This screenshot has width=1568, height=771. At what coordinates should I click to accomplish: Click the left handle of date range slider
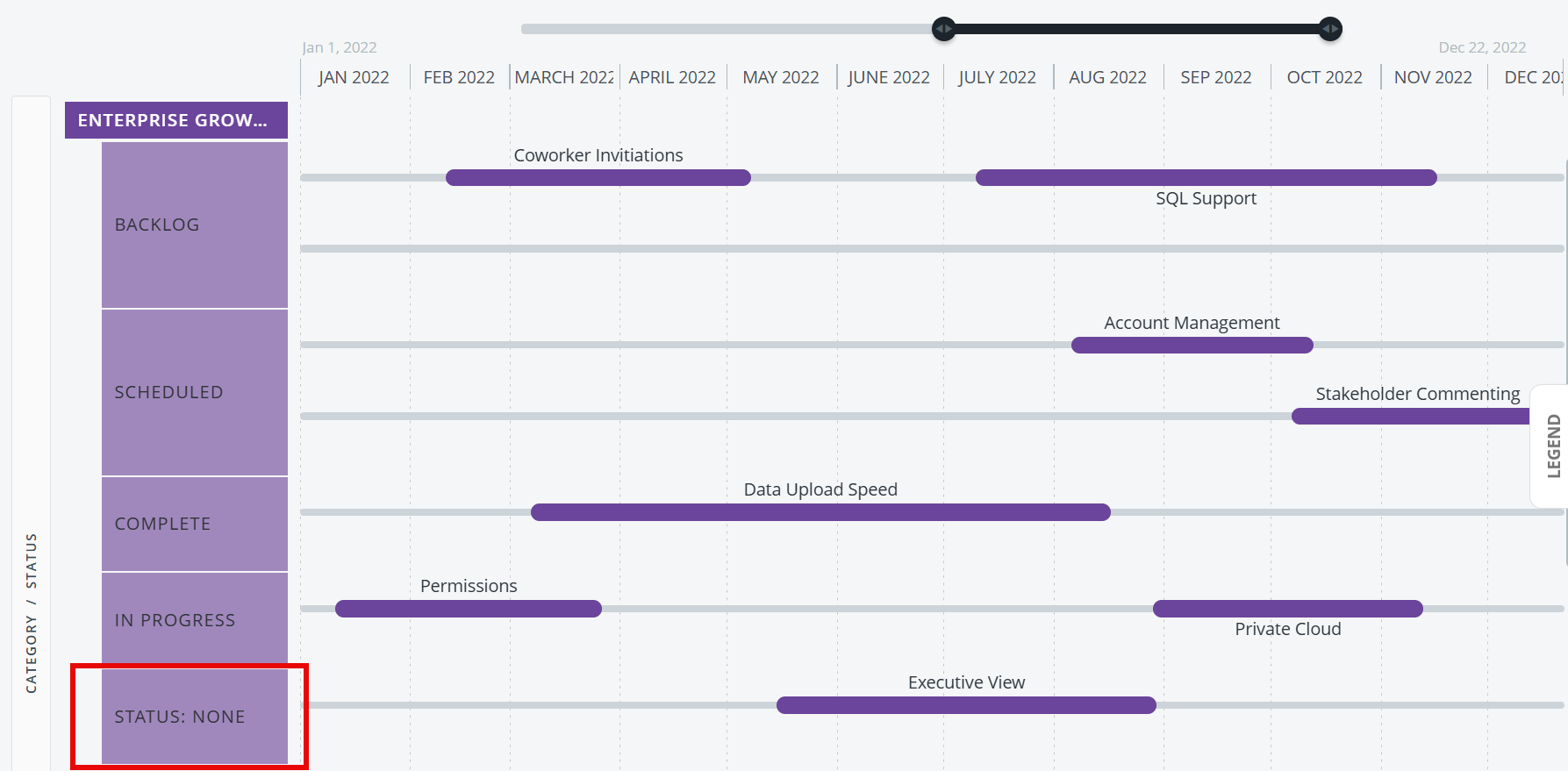[x=943, y=29]
